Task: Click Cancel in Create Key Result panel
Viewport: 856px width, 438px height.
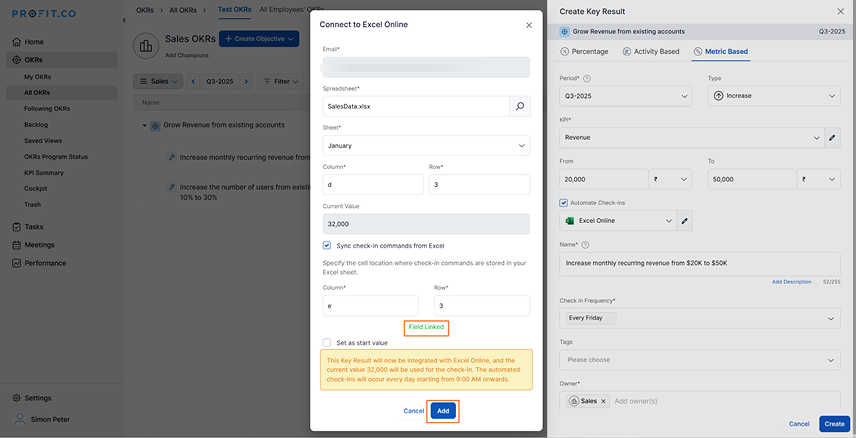Action: (x=799, y=424)
